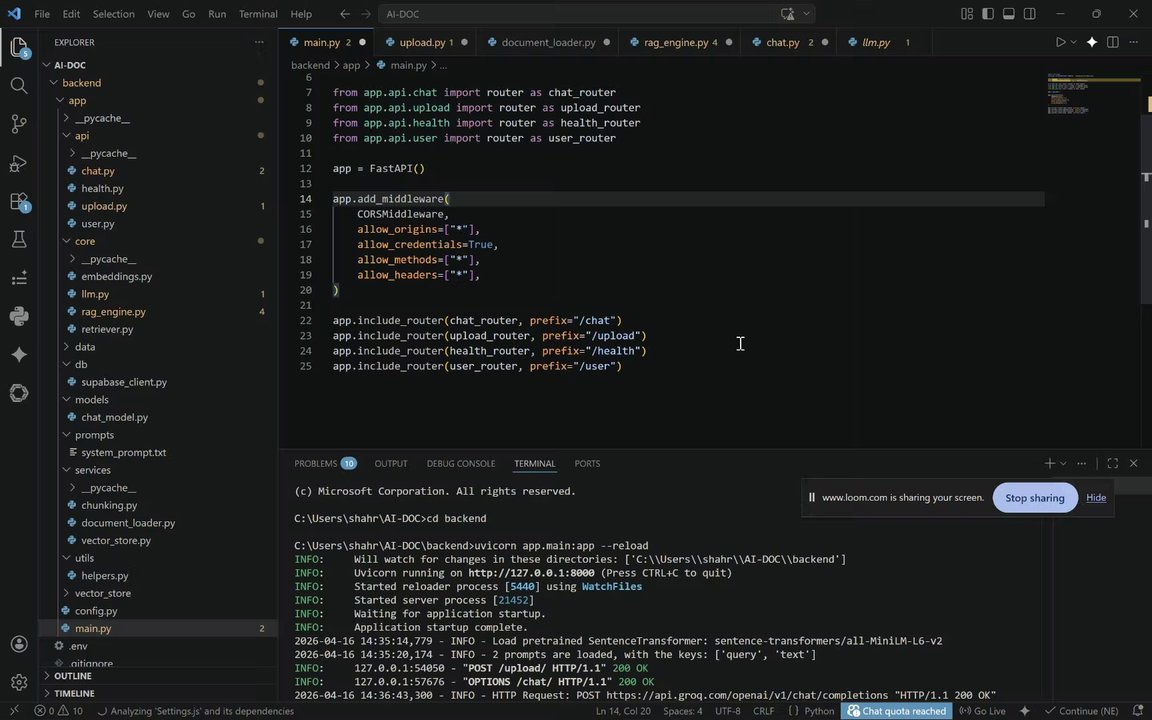This screenshot has height=720, width=1152.
Task: Open Manage gear in activity bar
Action: tap(18, 682)
